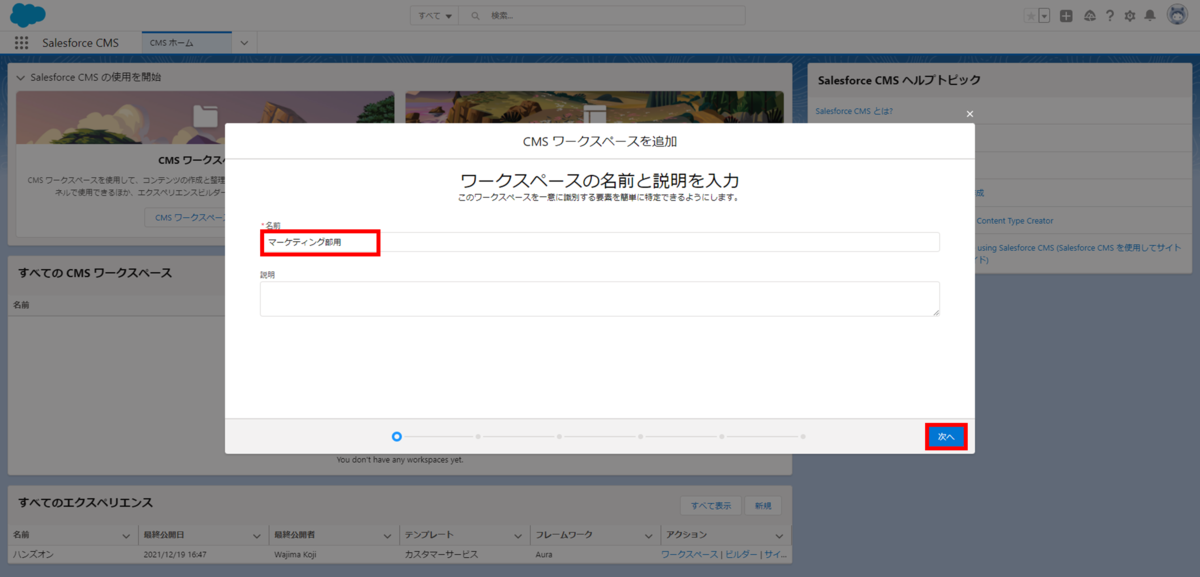Open the App Launcher grid icon
The width and height of the screenshot is (1200, 577).
[21, 43]
